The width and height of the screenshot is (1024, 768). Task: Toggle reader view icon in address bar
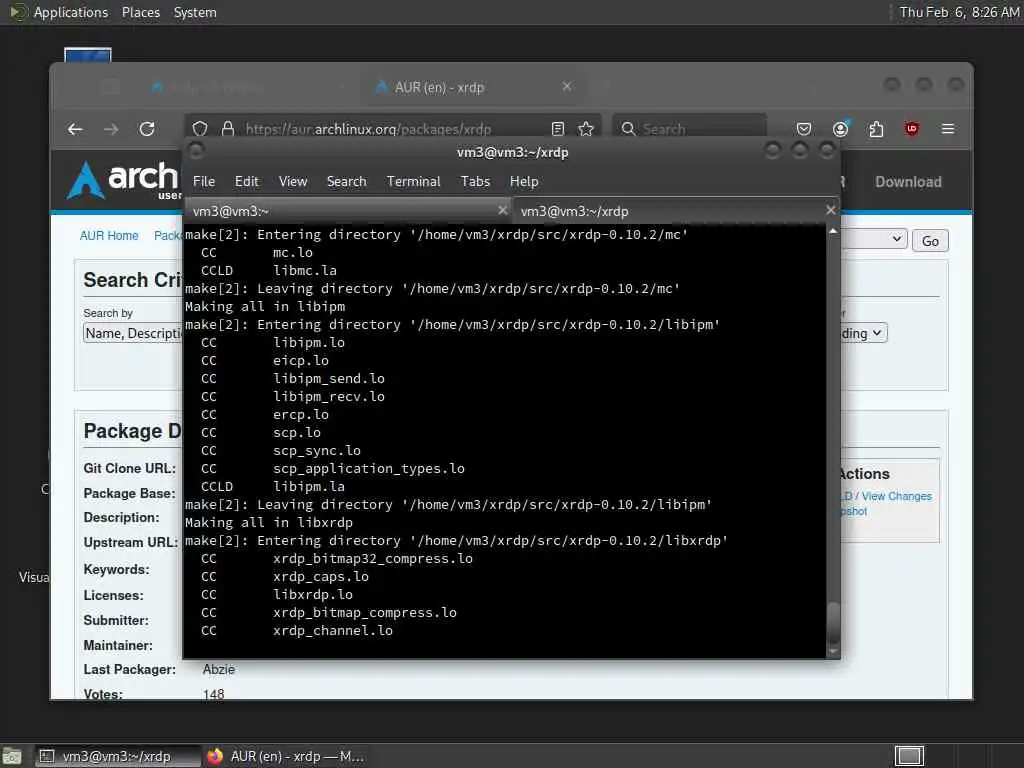[558, 129]
